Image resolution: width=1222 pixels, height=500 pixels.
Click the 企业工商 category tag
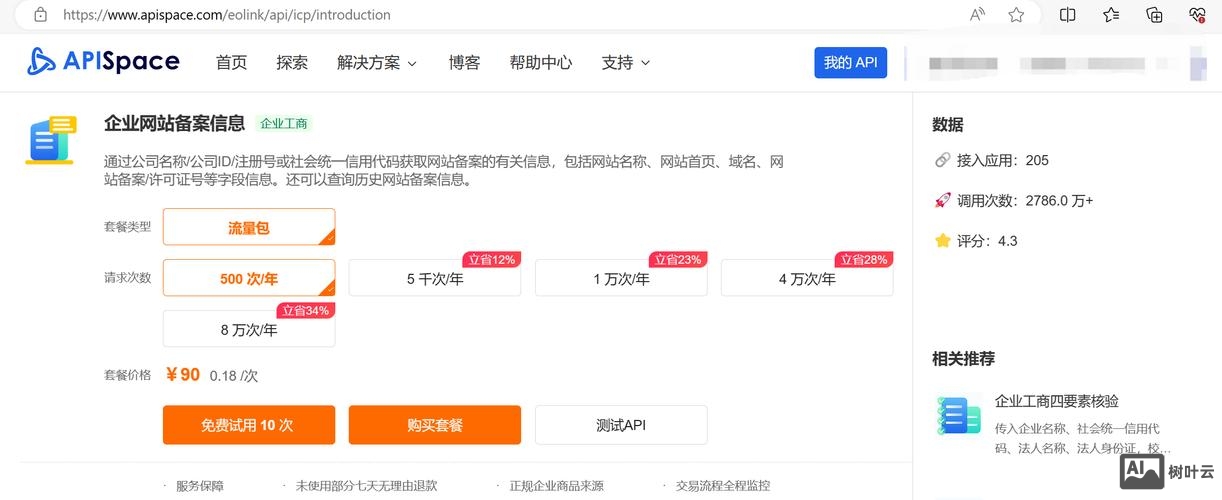284,124
